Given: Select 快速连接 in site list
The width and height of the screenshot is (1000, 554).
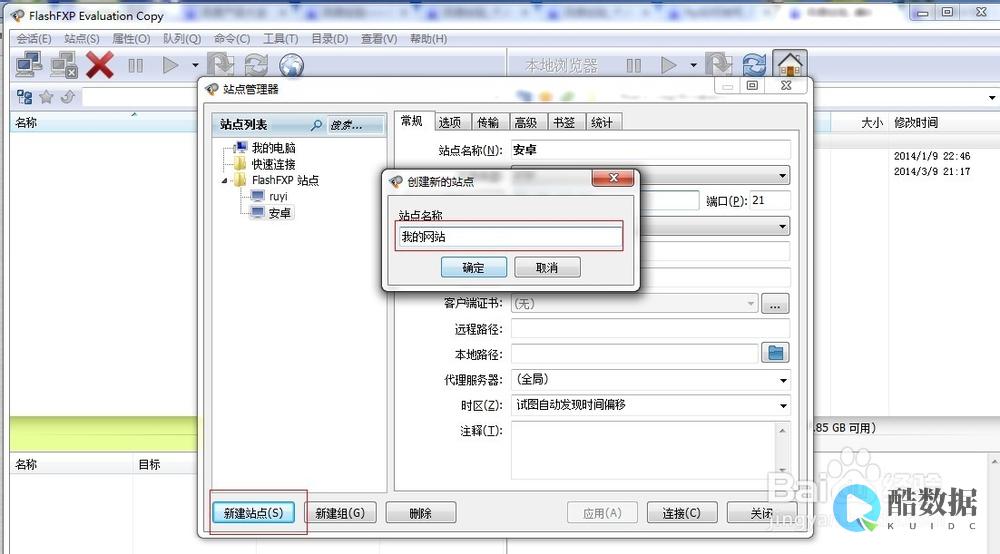Looking at the screenshot, I should pyautogui.click(x=273, y=164).
